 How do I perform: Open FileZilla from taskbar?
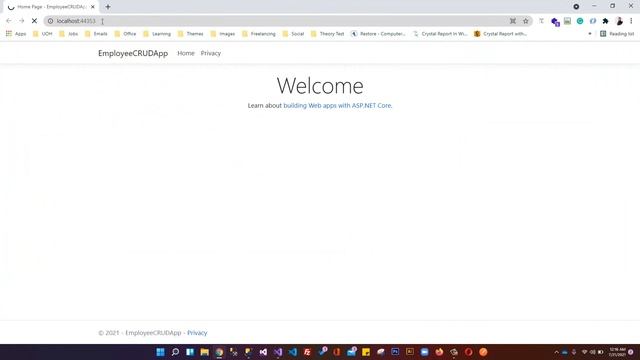[x=307, y=352]
